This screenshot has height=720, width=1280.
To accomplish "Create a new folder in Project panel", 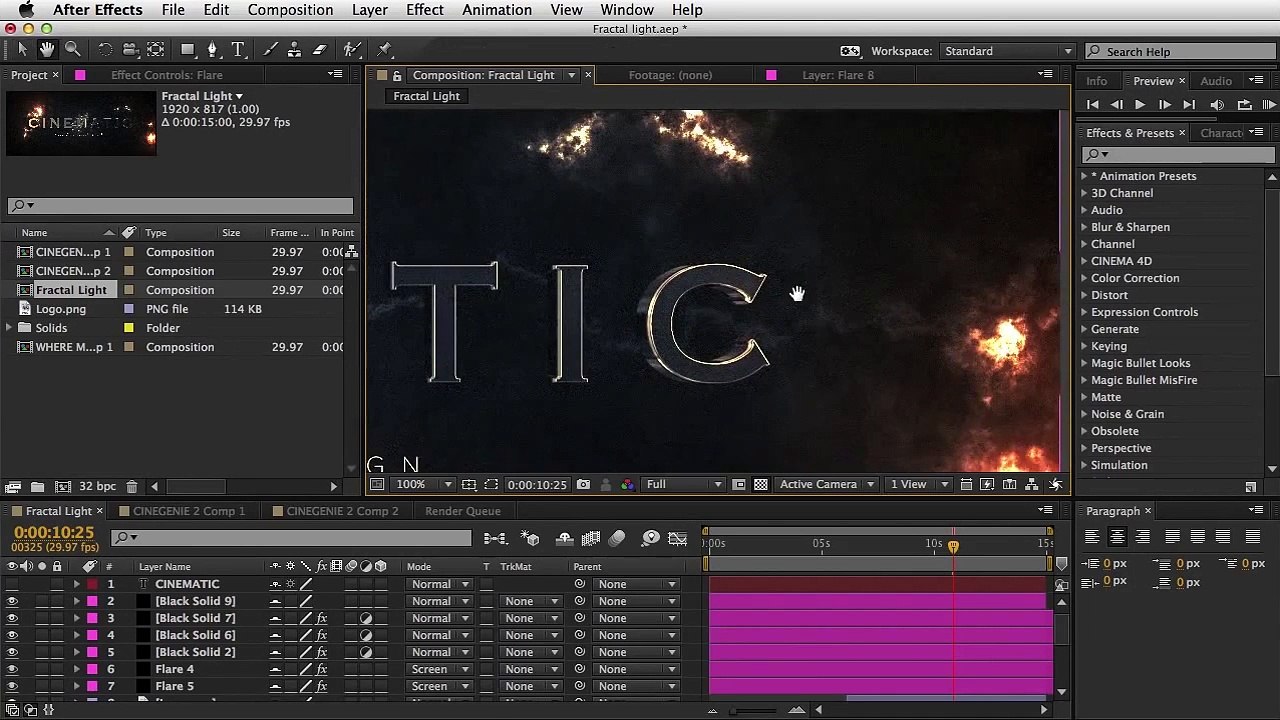I will [x=37, y=487].
